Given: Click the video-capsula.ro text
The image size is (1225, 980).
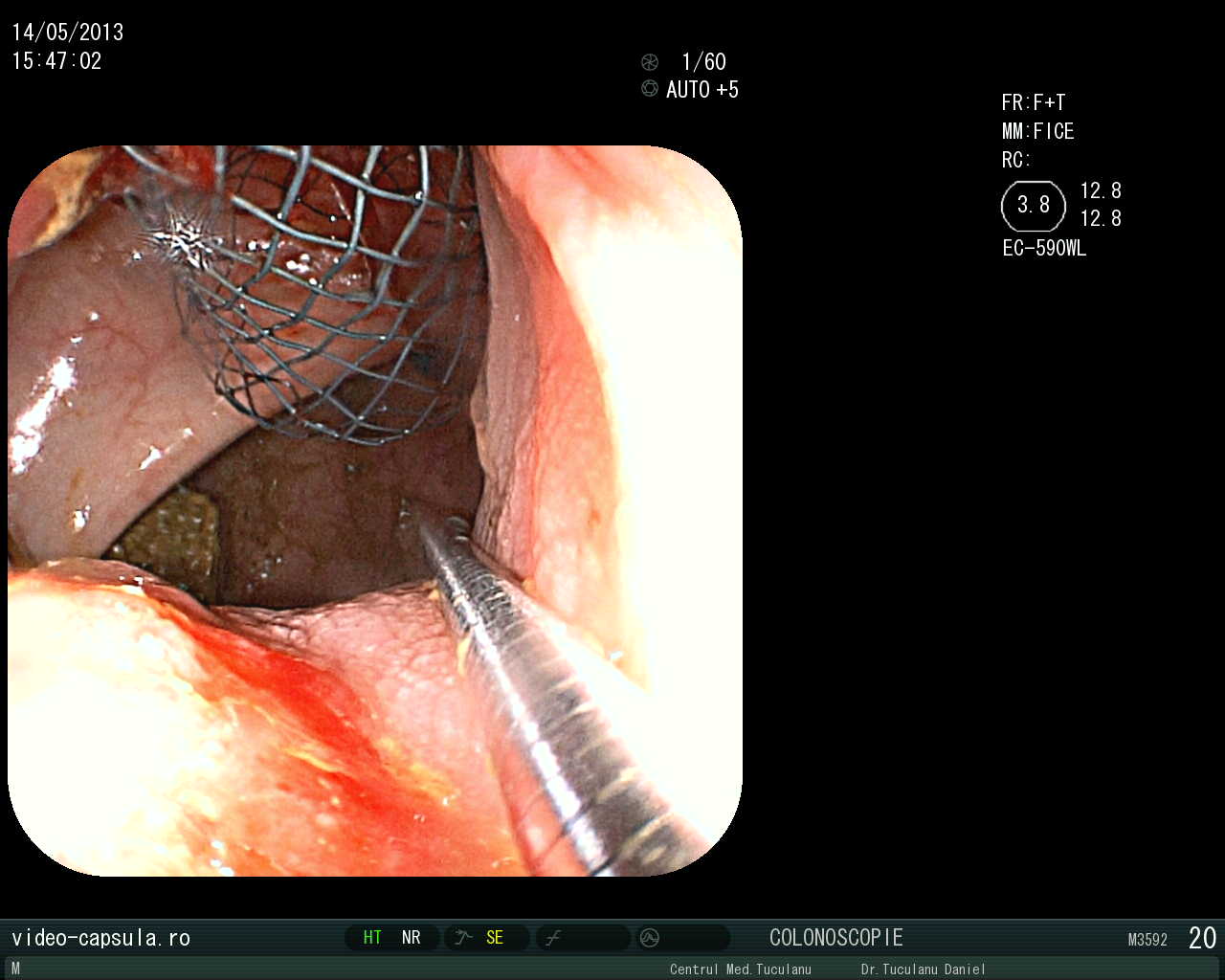Looking at the screenshot, I should 101,938.
